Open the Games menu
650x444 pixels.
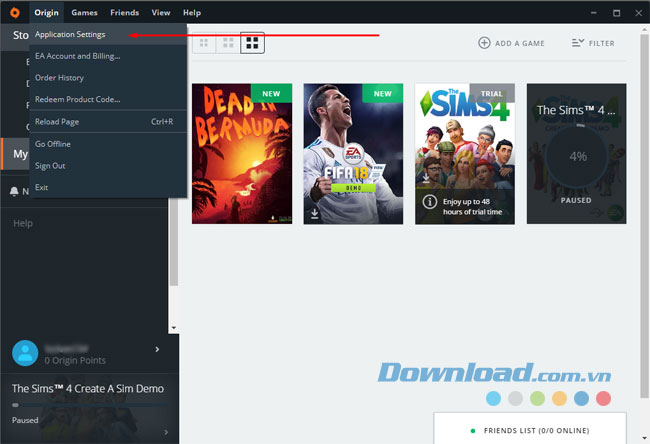pyautogui.click(x=84, y=12)
